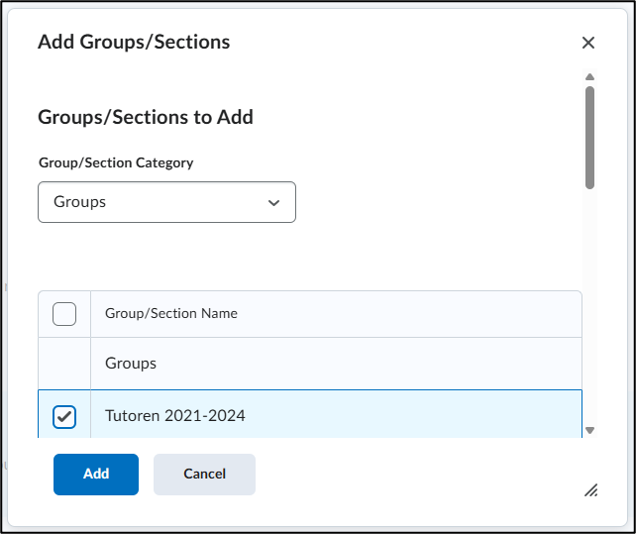Click the scrollbar track below the thumb
636x534 pixels.
pyautogui.click(x=590, y=300)
